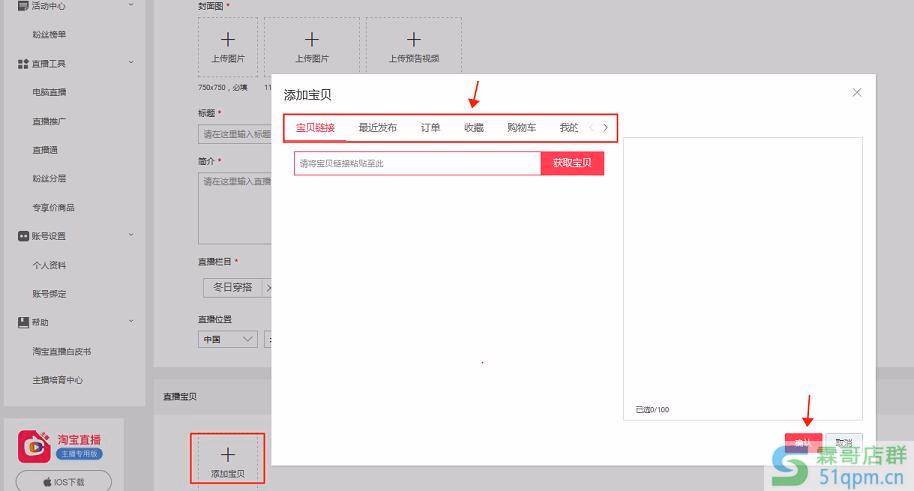Remove the 冬日穿搭 tag
This screenshot has height=491, width=914.
click(268, 287)
